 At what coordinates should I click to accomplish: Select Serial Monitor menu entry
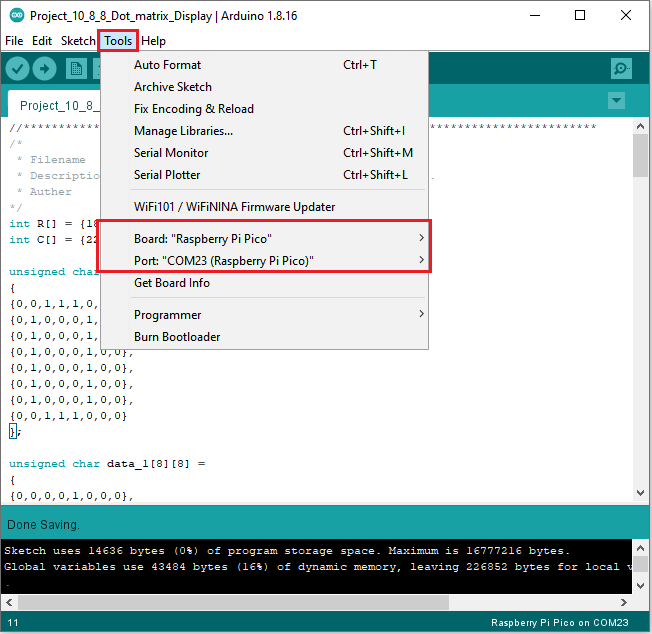click(264, 153)
